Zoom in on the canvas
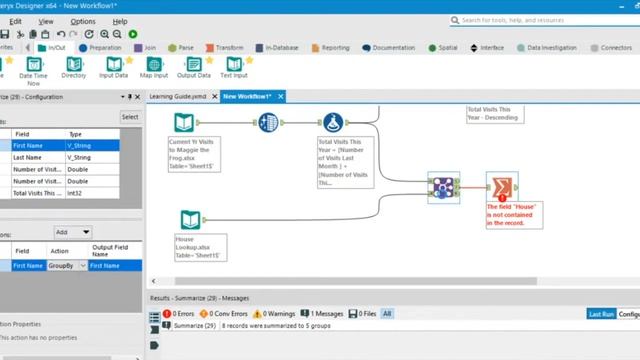Screen dimensions: 640x360 [x=104, y=34]
